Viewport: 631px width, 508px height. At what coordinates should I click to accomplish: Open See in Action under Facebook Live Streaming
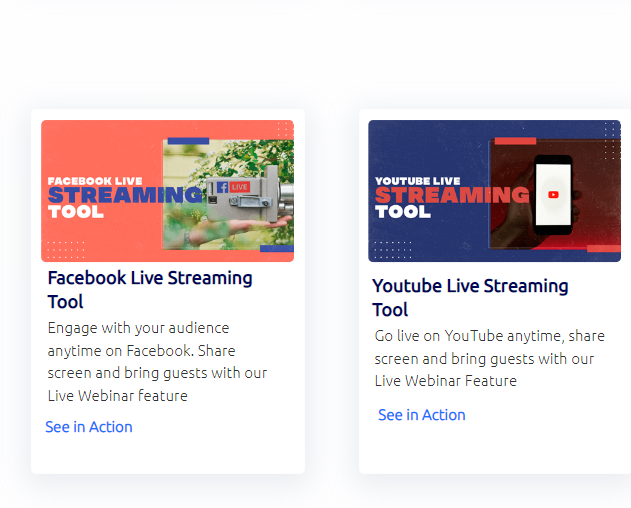coord(89,427)
